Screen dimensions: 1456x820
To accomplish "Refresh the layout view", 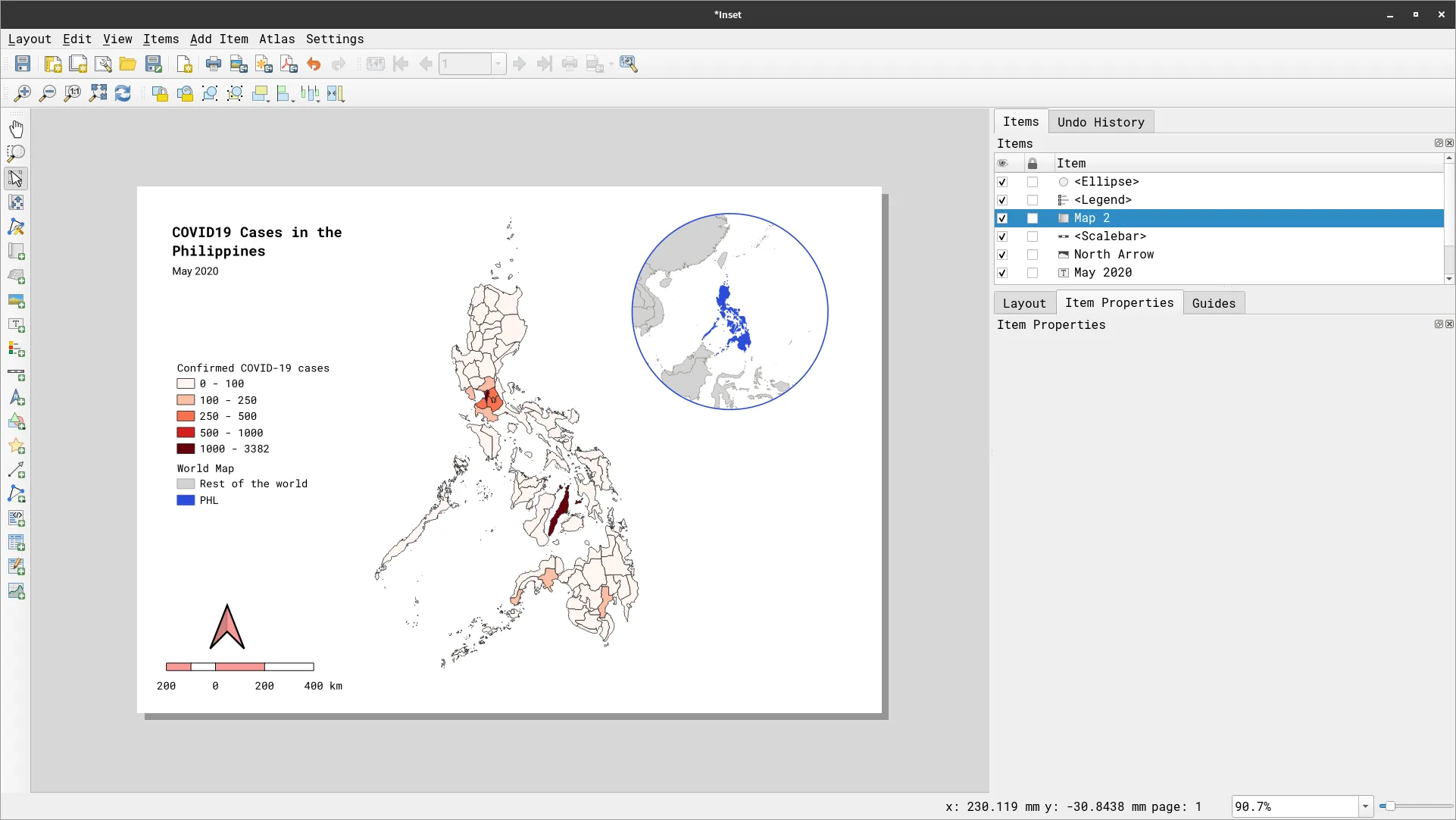I will (123, 93).
